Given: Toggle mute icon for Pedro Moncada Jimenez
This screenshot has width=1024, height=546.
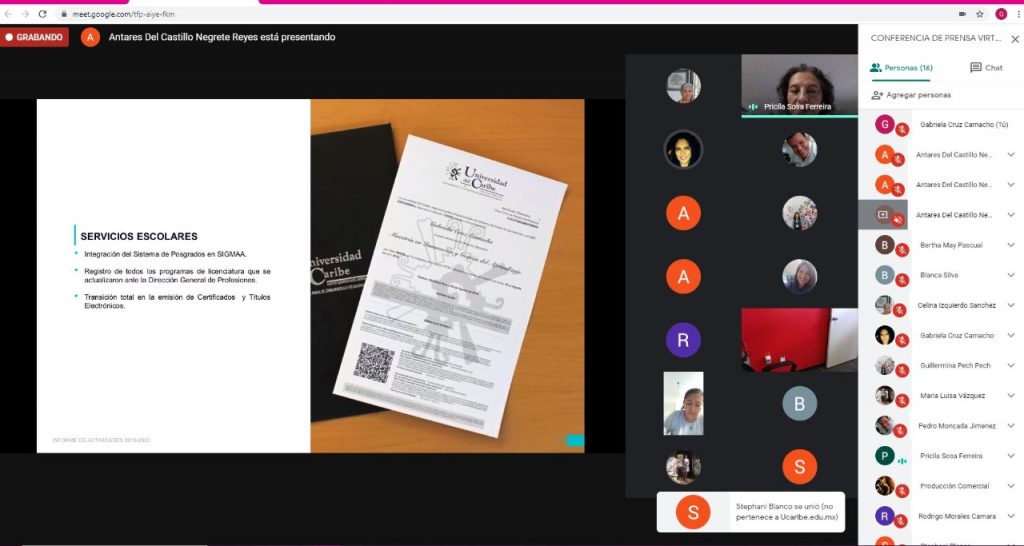Looking at the screenshot, I should (x=901, y=430).
